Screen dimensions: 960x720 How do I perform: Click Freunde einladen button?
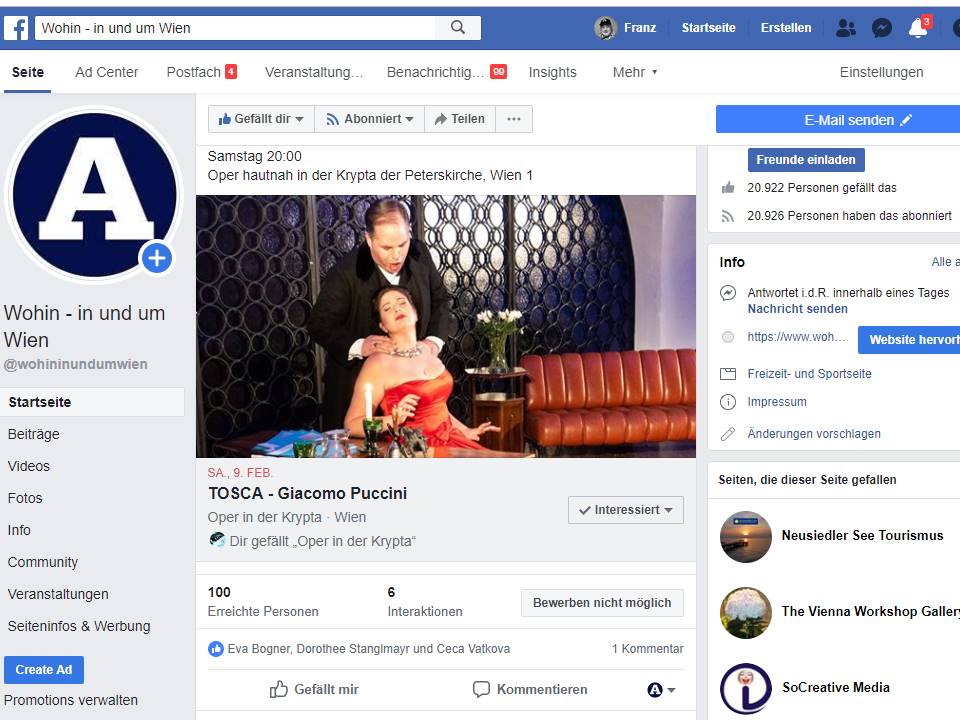806,160
